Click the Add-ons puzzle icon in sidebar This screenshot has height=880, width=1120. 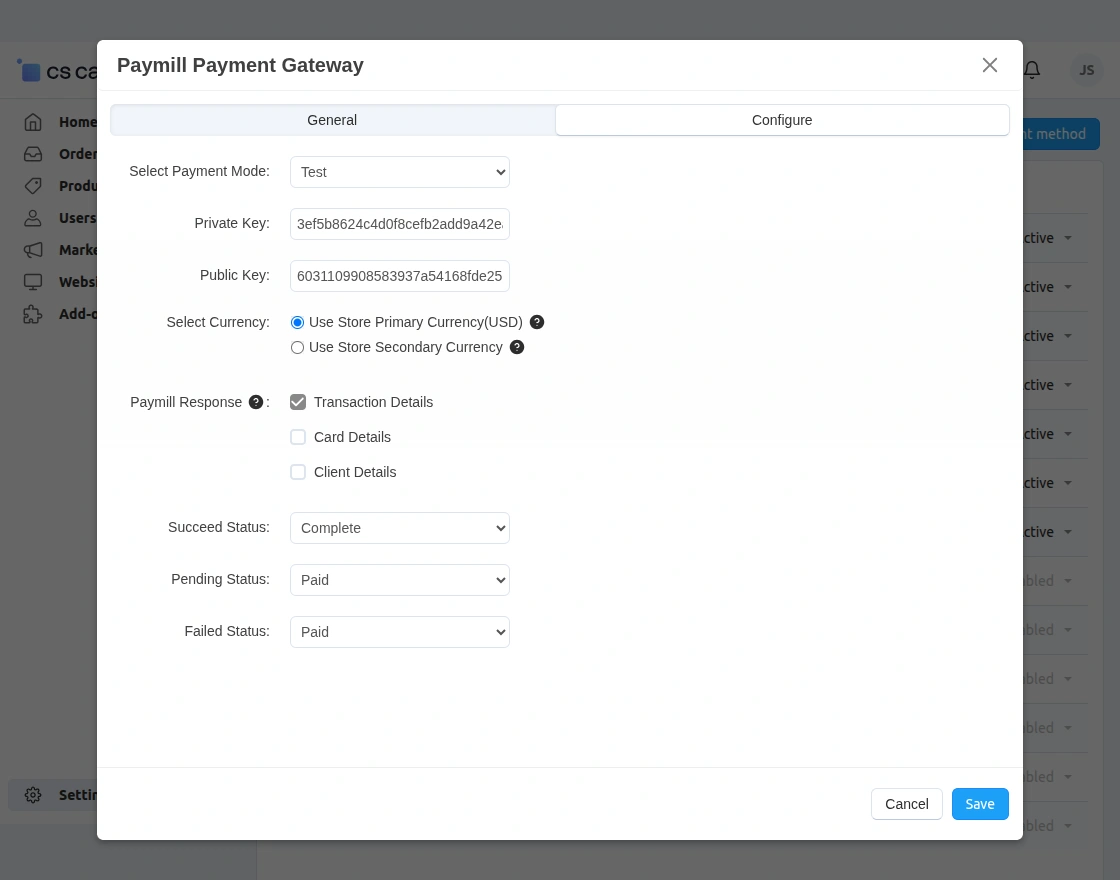(33, 314)
